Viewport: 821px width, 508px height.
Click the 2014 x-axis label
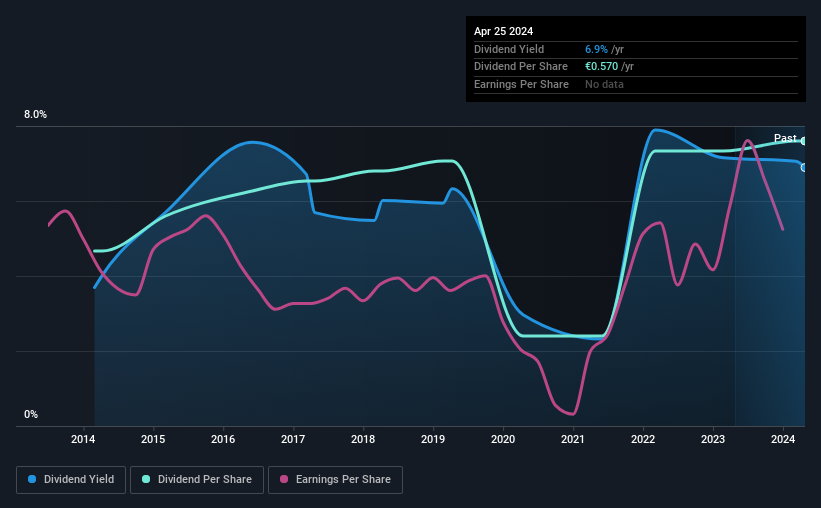pyautogui.click(x=83, y=439)
